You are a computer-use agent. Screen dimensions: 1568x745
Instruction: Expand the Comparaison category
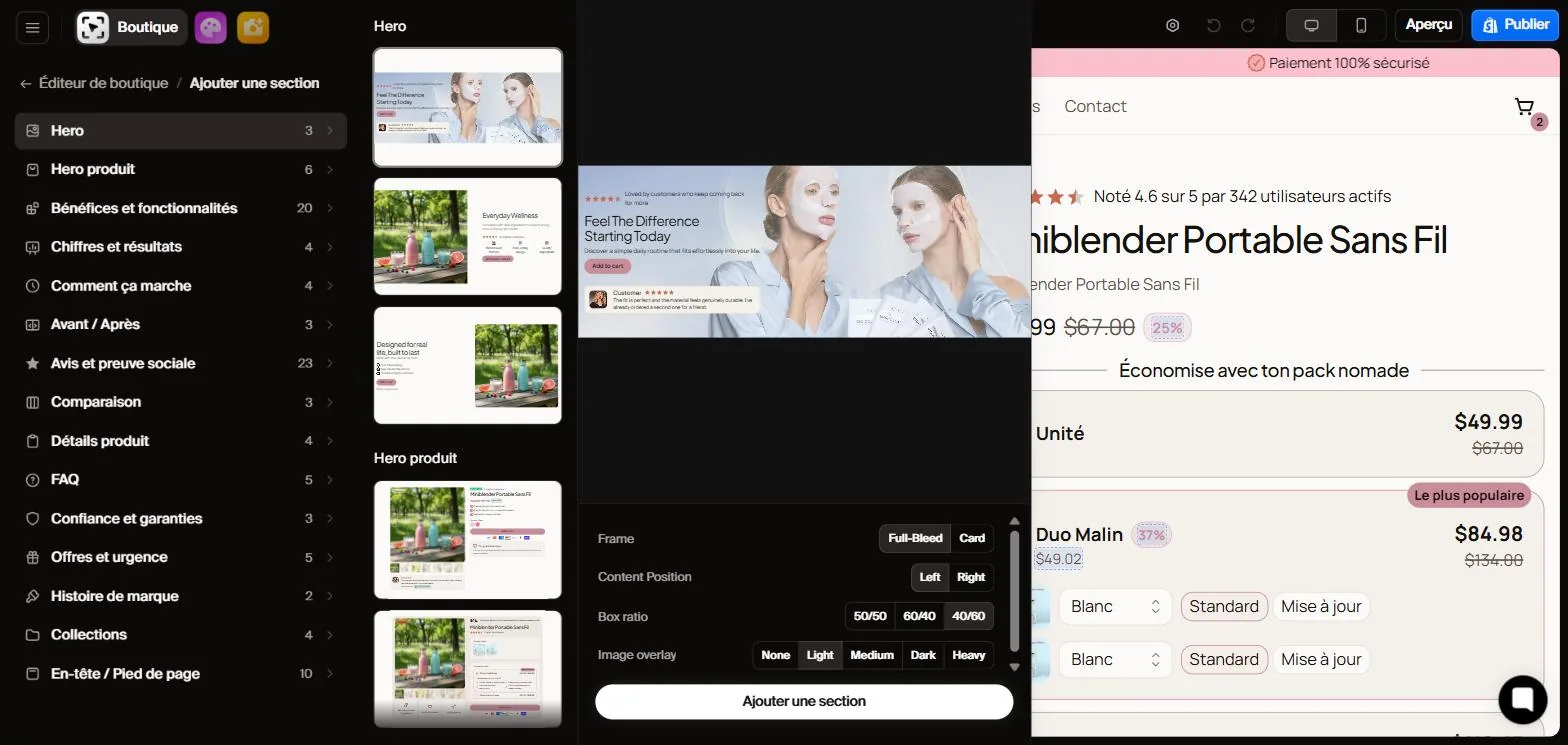(181, 402)
